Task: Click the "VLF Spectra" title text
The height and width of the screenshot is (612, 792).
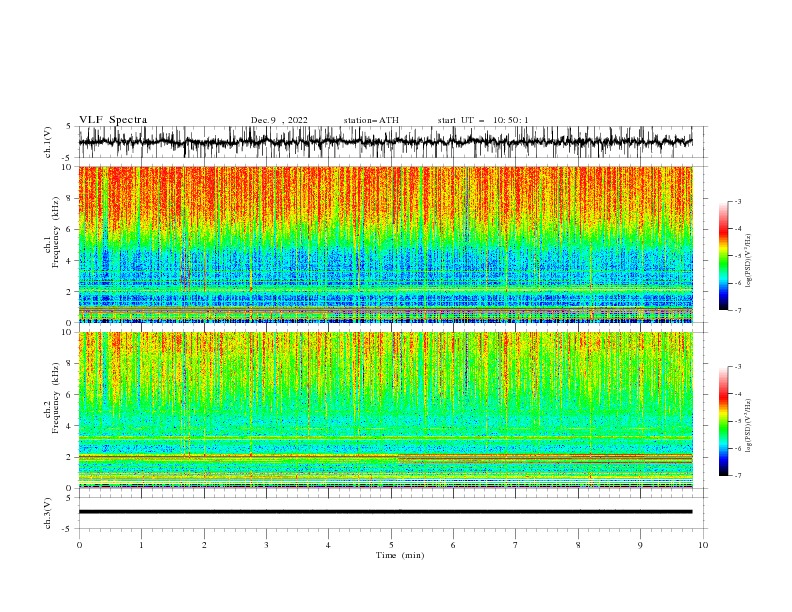Action: click(x=113, y=120)
